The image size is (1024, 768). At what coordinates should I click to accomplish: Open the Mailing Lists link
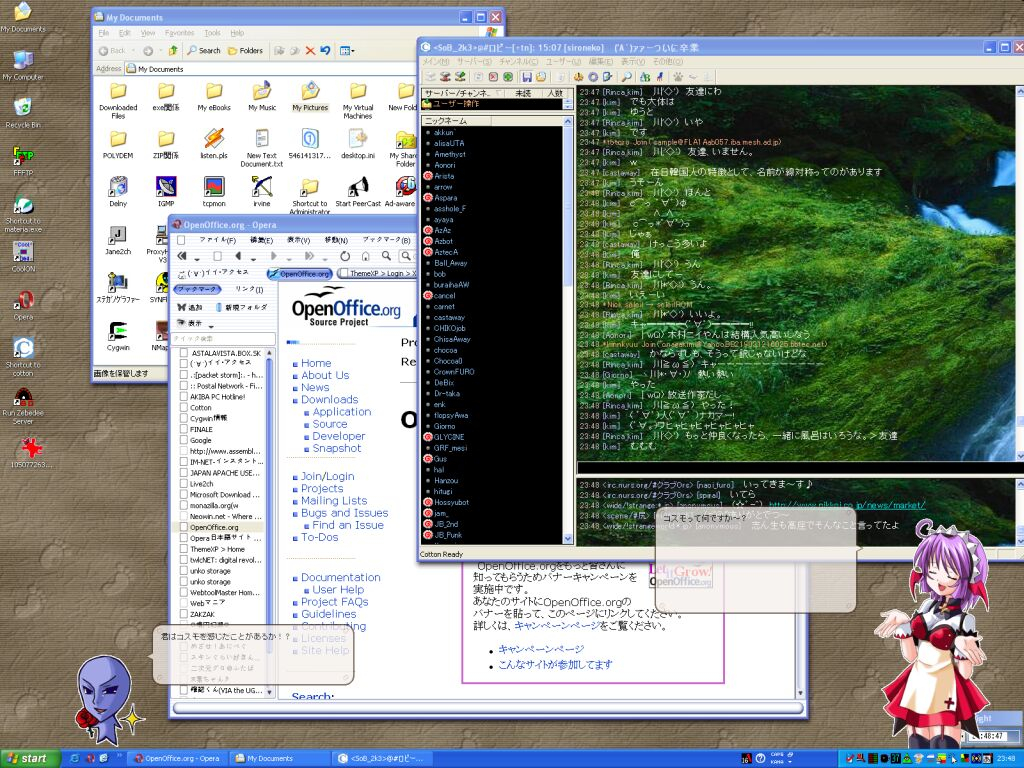point(334,500)
